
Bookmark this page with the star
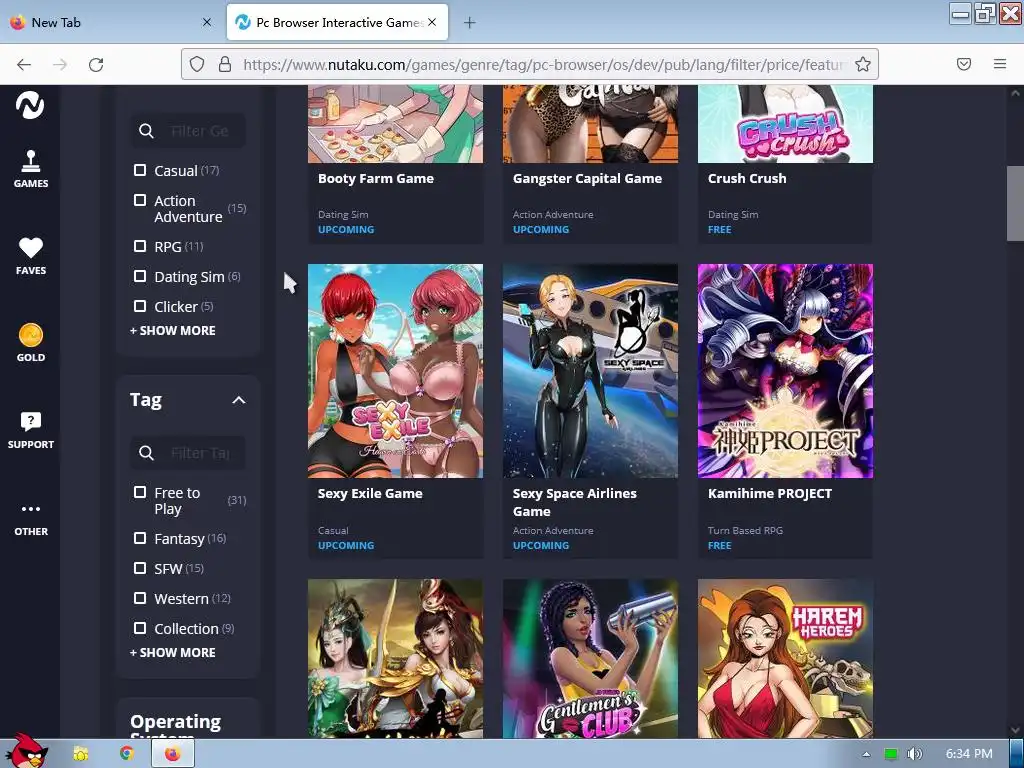click(x=863, y=64)
